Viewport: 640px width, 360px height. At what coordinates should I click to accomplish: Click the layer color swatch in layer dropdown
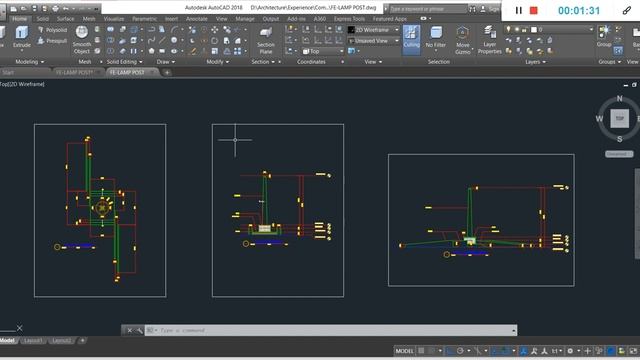533,29
